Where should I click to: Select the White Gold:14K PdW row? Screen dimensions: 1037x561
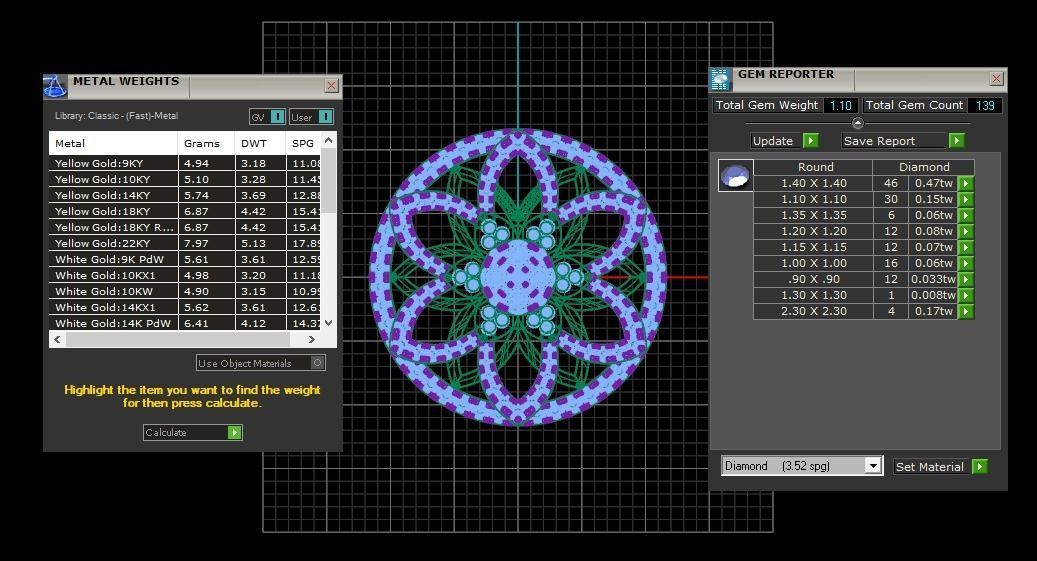pos(185,323)
